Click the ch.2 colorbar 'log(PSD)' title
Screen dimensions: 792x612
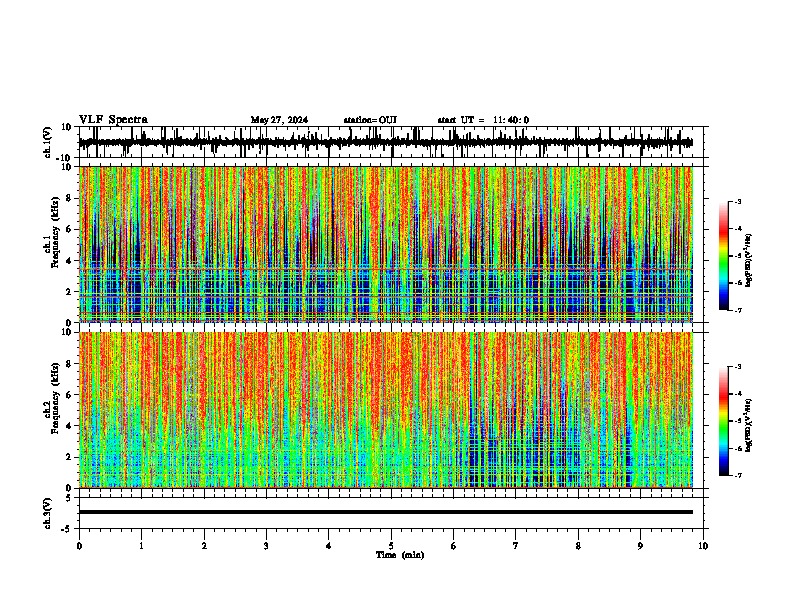click(x=748, y=425)
